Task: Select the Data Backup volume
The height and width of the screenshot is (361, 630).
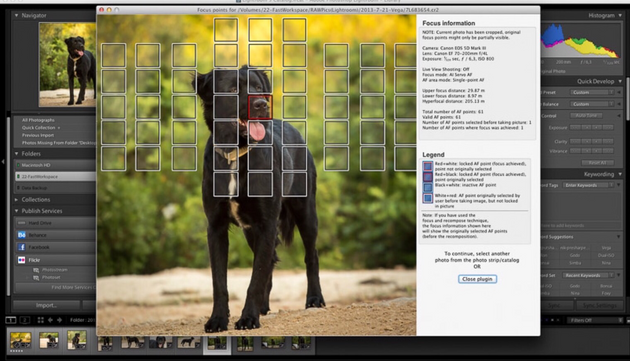Action: (55, 188)
